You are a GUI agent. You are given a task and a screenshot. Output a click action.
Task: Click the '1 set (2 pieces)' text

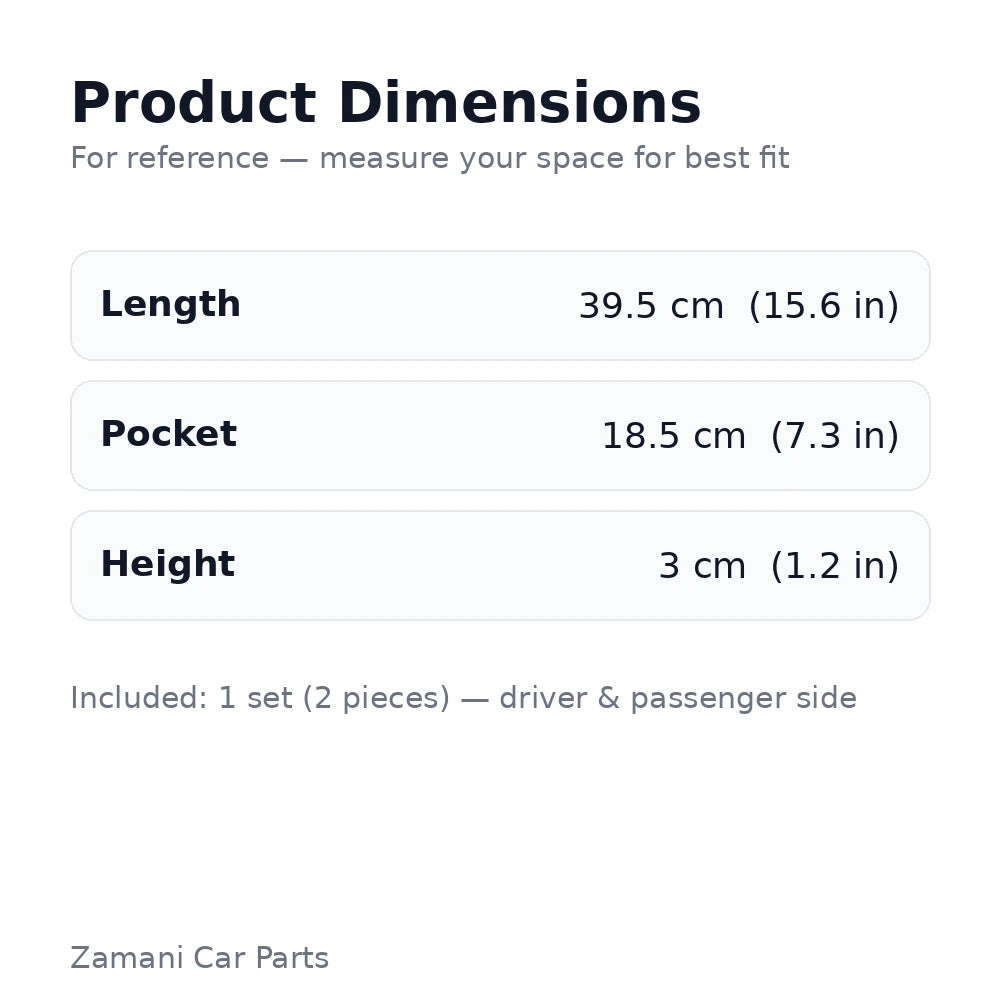tap(334, 698)
